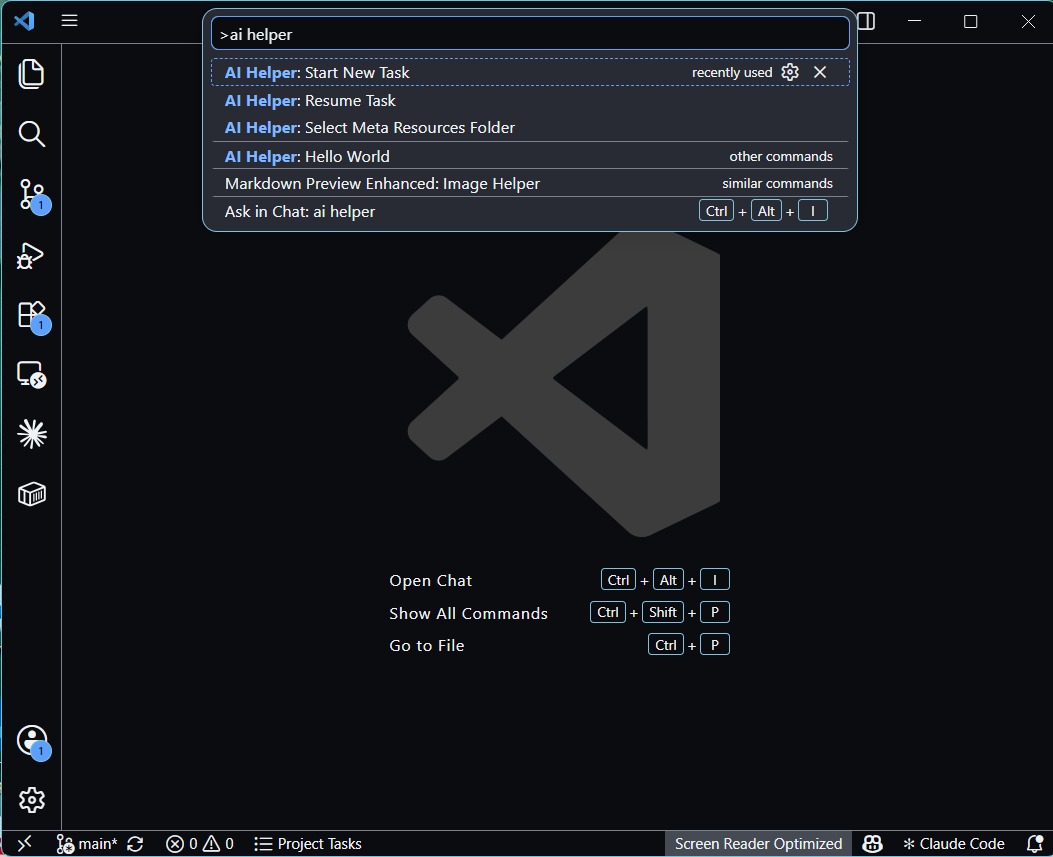
Task: Open Claude Code status bar item
Action: point(954,844)
